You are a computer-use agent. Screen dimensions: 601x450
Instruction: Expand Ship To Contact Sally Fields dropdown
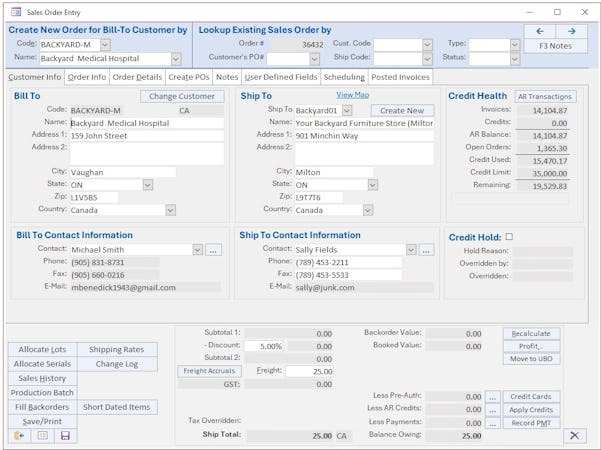tap(411, 250)
